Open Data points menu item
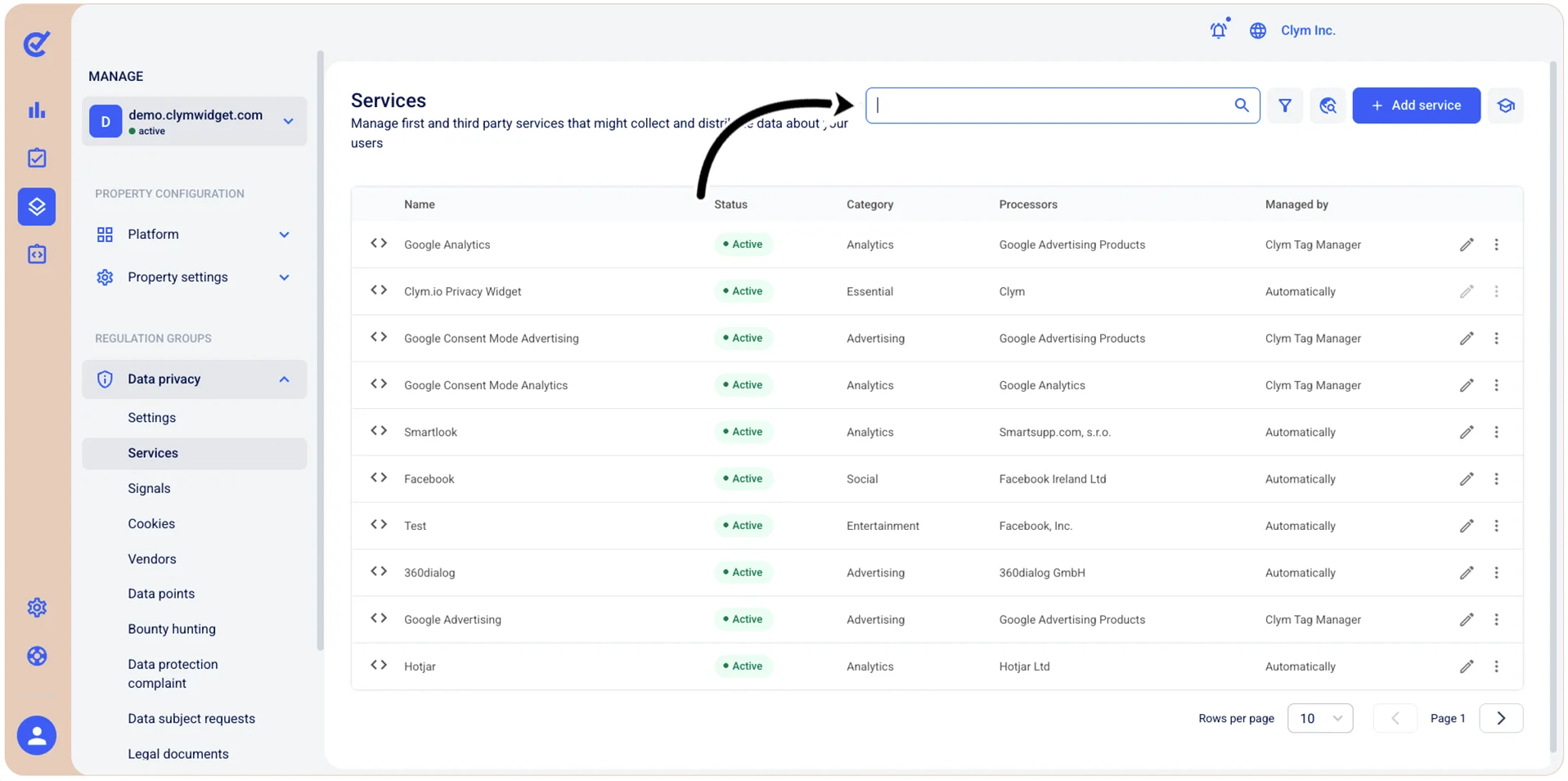The width and height of the screenshot is (1568, 781). pyautogui.click(x=161, y=594)
